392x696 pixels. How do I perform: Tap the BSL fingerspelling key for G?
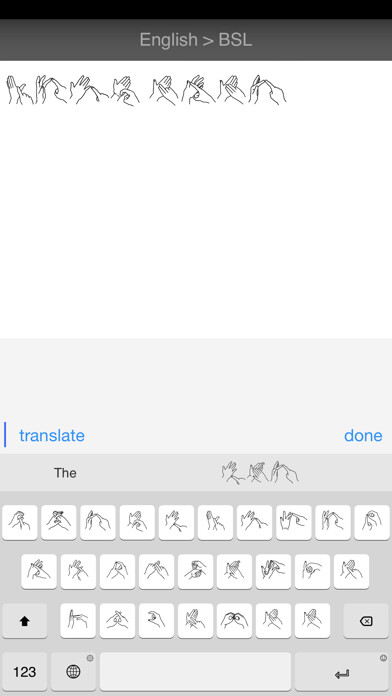[195, 571]
